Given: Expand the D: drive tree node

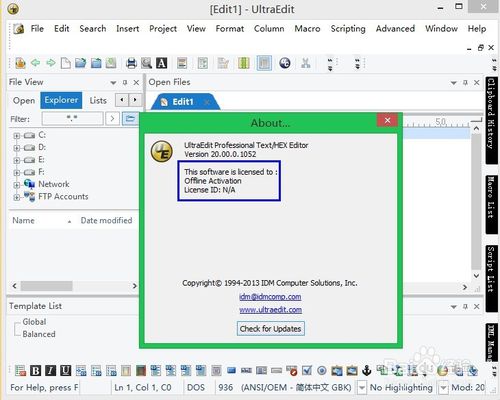Looking at the screenshot, I should click(x=16, y=148).
